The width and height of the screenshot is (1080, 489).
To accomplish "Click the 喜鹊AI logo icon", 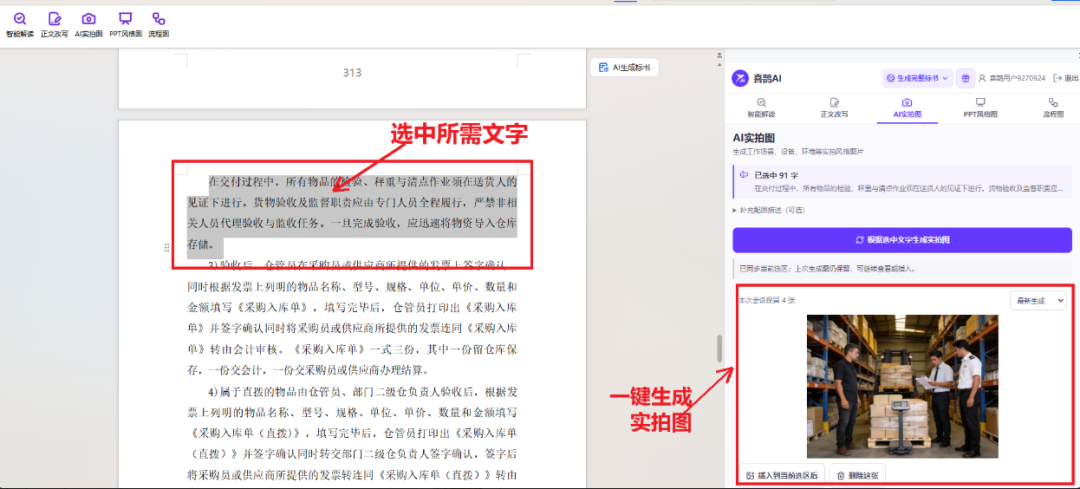I will click(740, 79).
